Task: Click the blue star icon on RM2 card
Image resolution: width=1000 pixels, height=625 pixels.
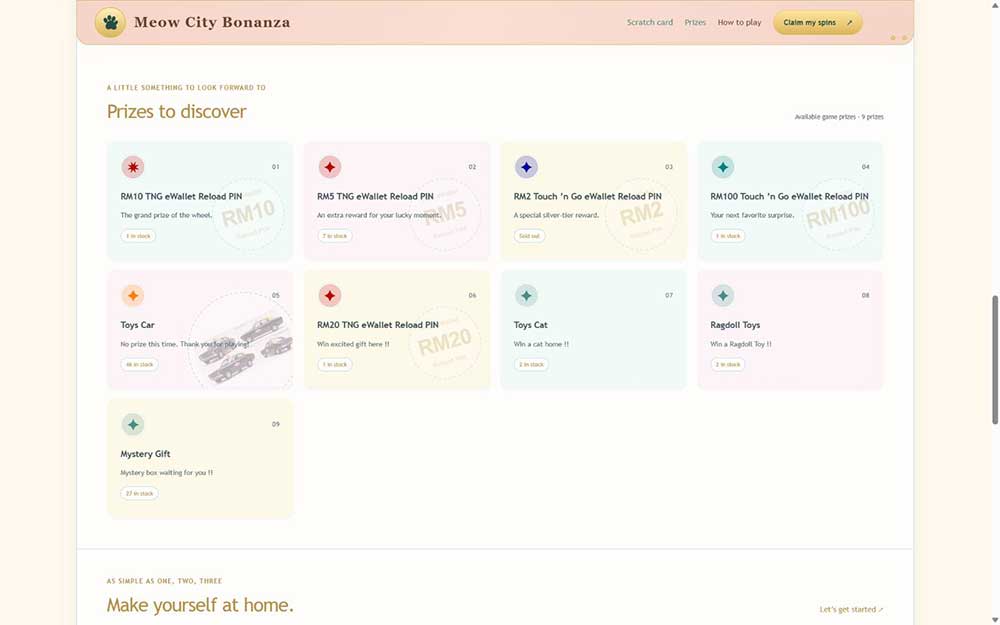Action: 526,167
